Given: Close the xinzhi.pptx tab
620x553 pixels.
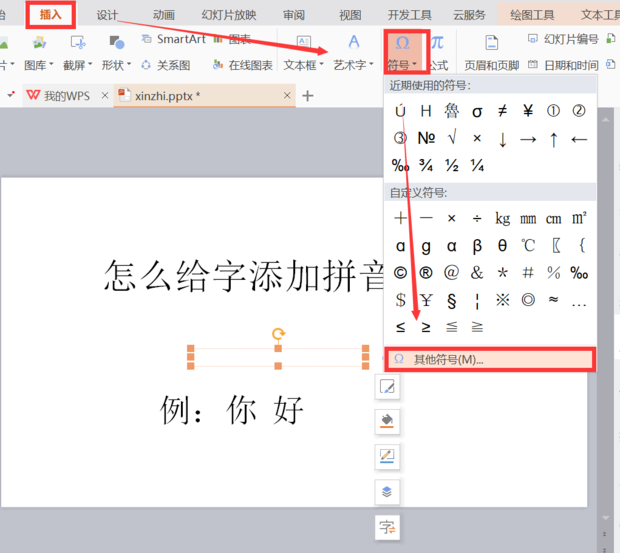Looking at the screenshot, I should [x=287, y=95].
